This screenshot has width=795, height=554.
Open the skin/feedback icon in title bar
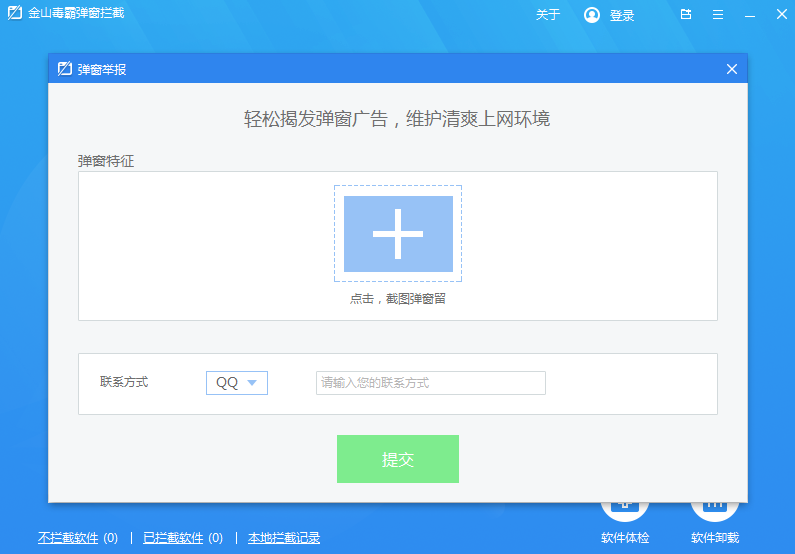click(686, 15)
